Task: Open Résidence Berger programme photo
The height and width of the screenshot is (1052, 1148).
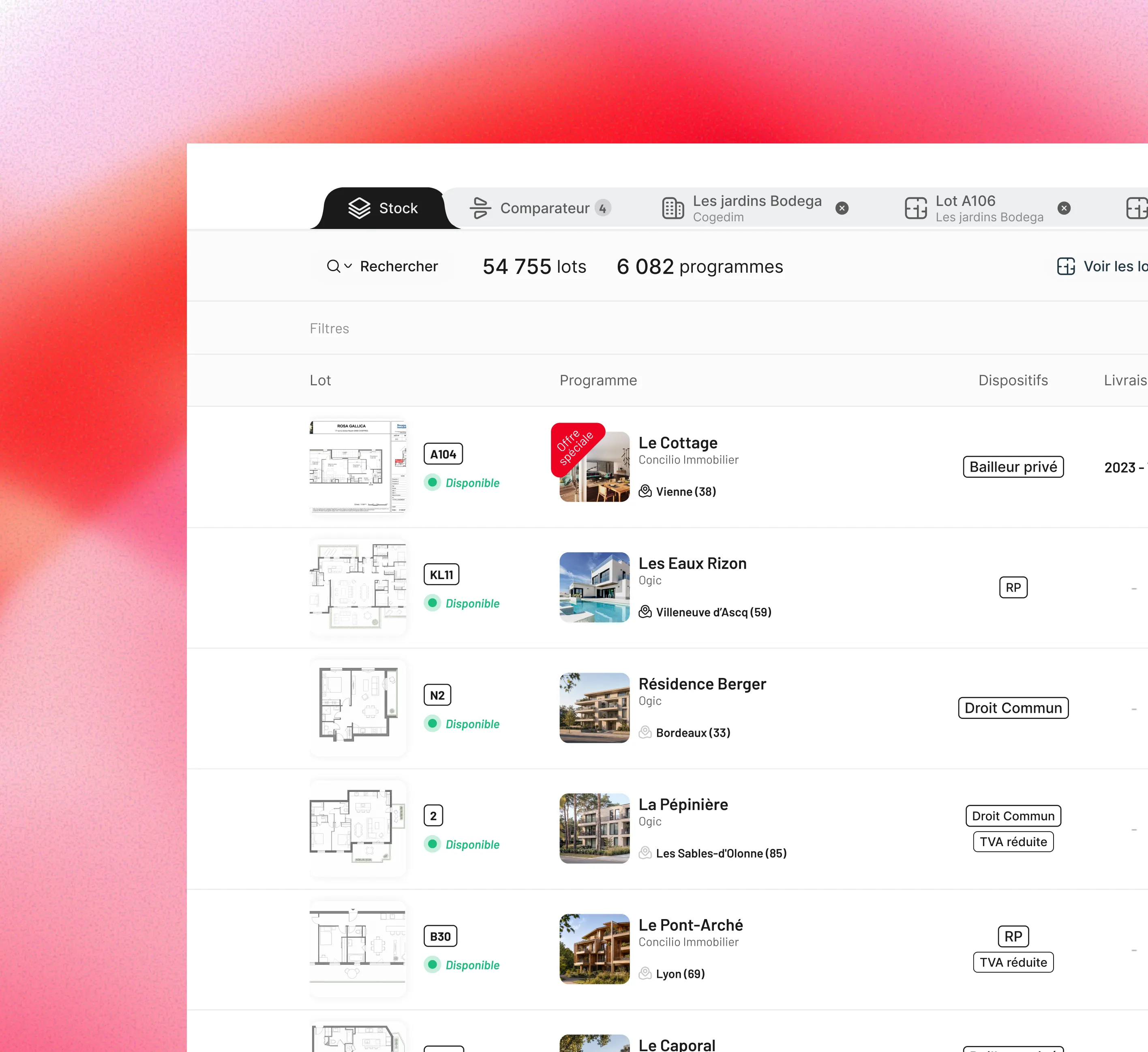Action: tap(595, 708)
